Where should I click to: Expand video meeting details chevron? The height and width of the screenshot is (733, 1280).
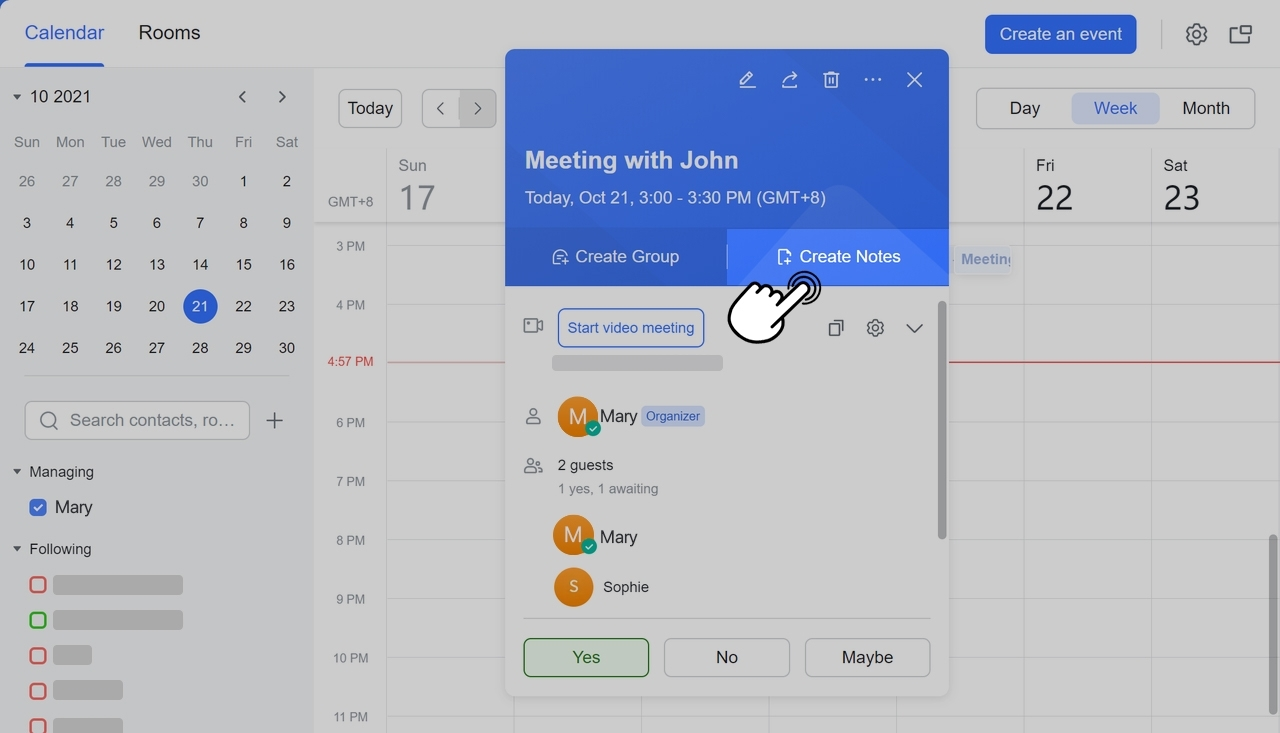(914, 328)
